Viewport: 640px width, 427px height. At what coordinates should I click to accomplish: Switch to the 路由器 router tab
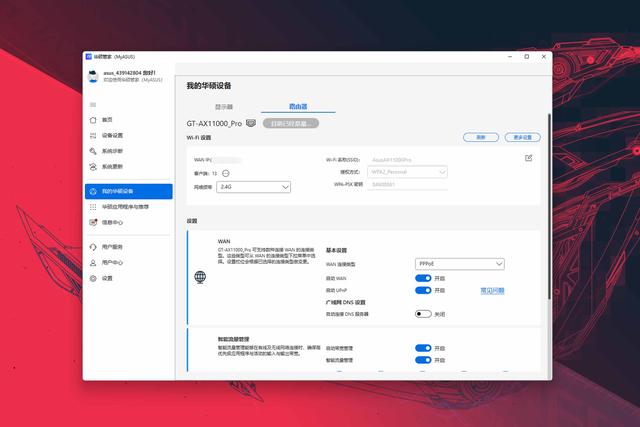pos(298,107)
